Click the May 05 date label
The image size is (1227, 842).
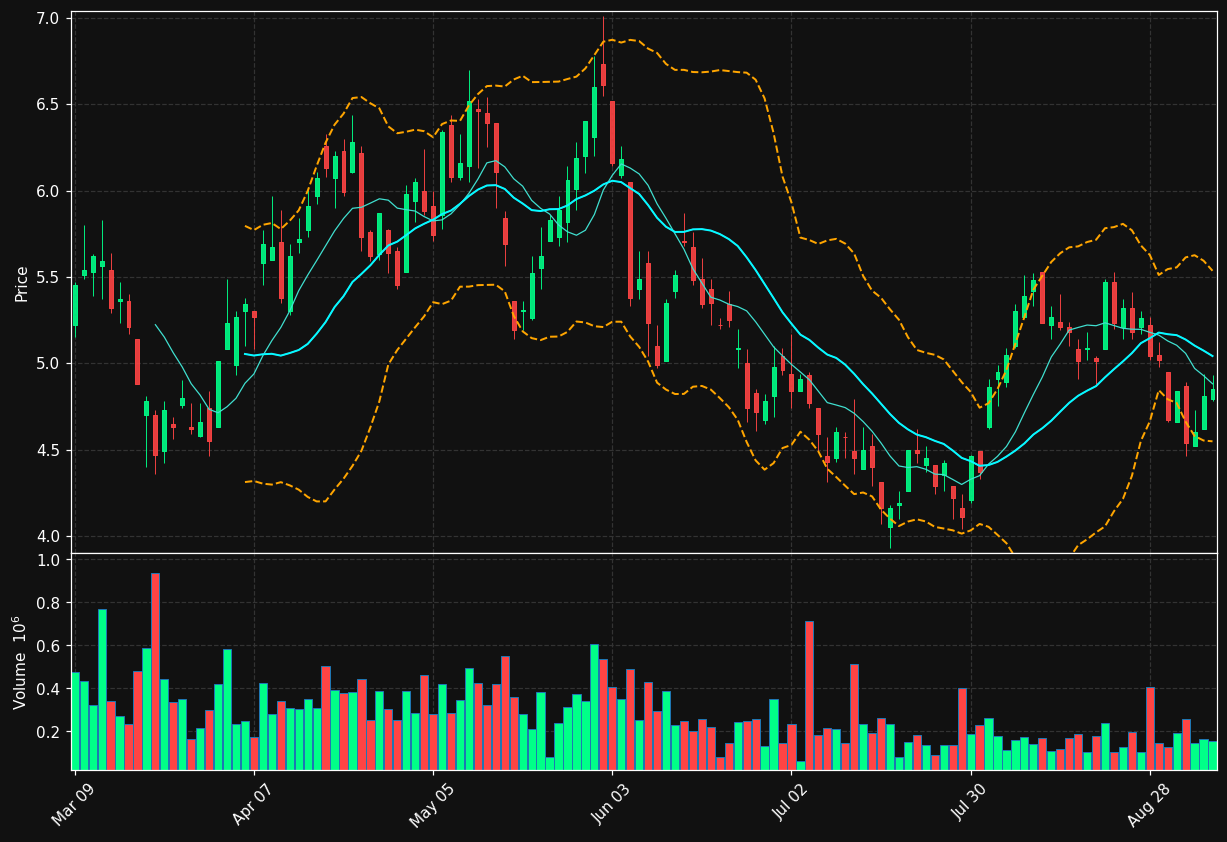tap(430, 806)
